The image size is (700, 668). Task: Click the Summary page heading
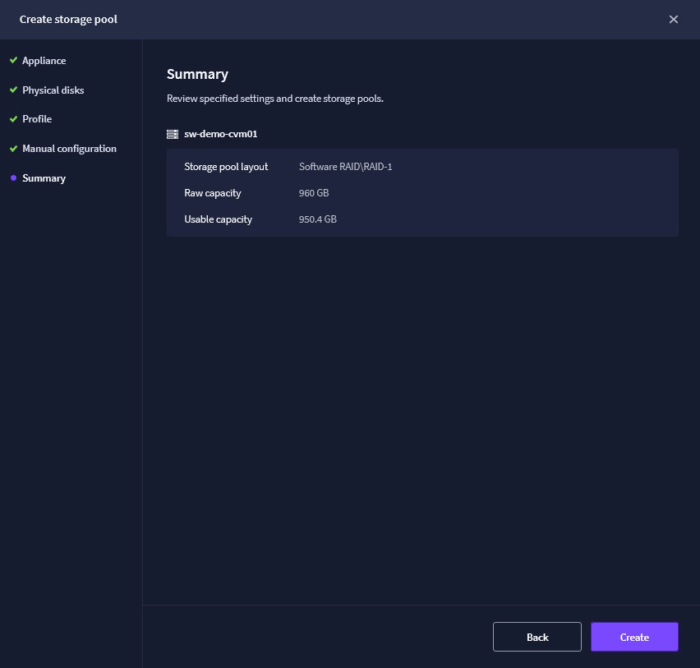point(197,74)
